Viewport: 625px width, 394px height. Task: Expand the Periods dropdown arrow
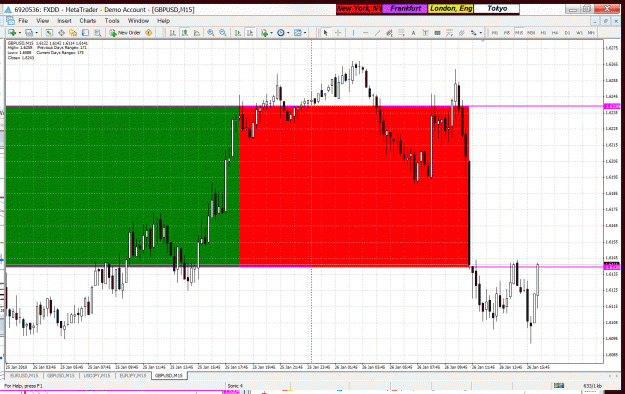pos(288,33)
